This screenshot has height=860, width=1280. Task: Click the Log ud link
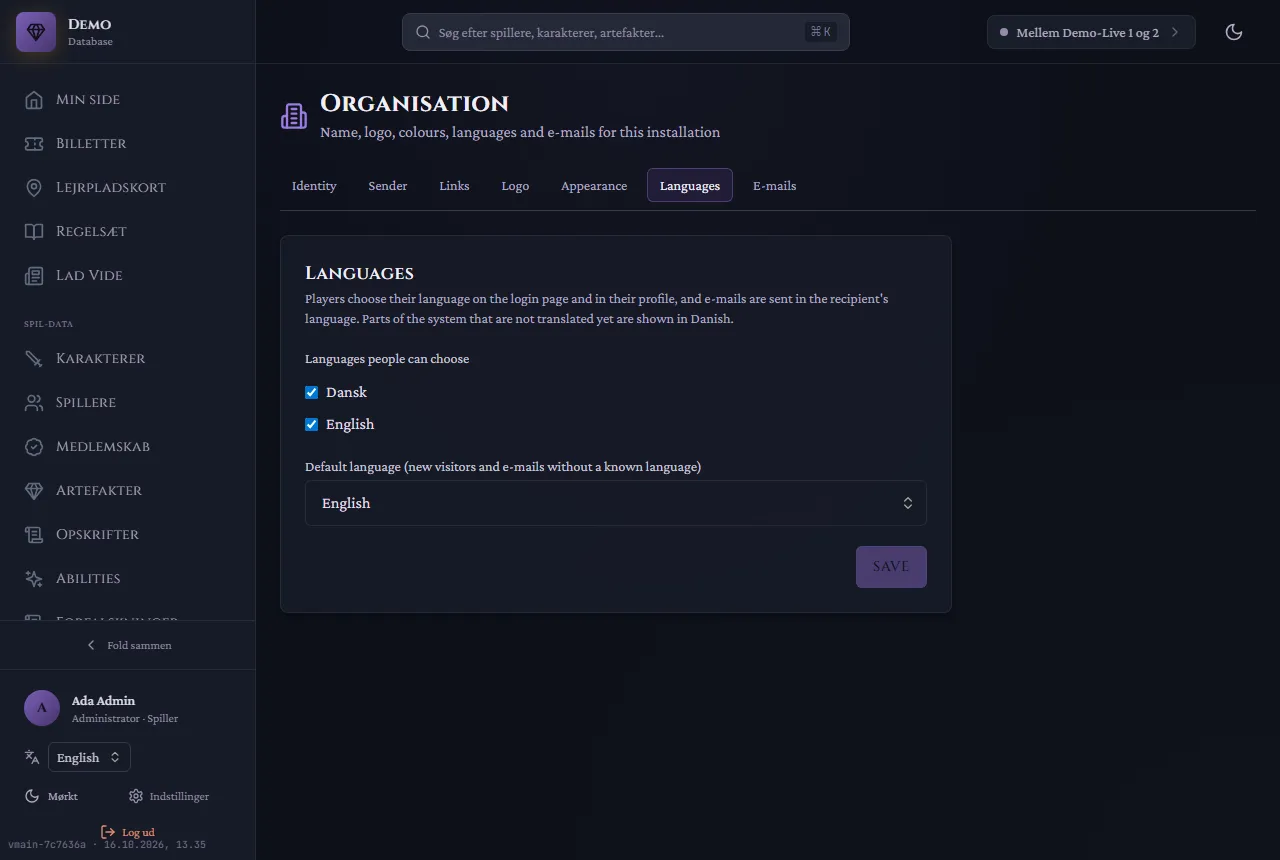pos(128,832)
